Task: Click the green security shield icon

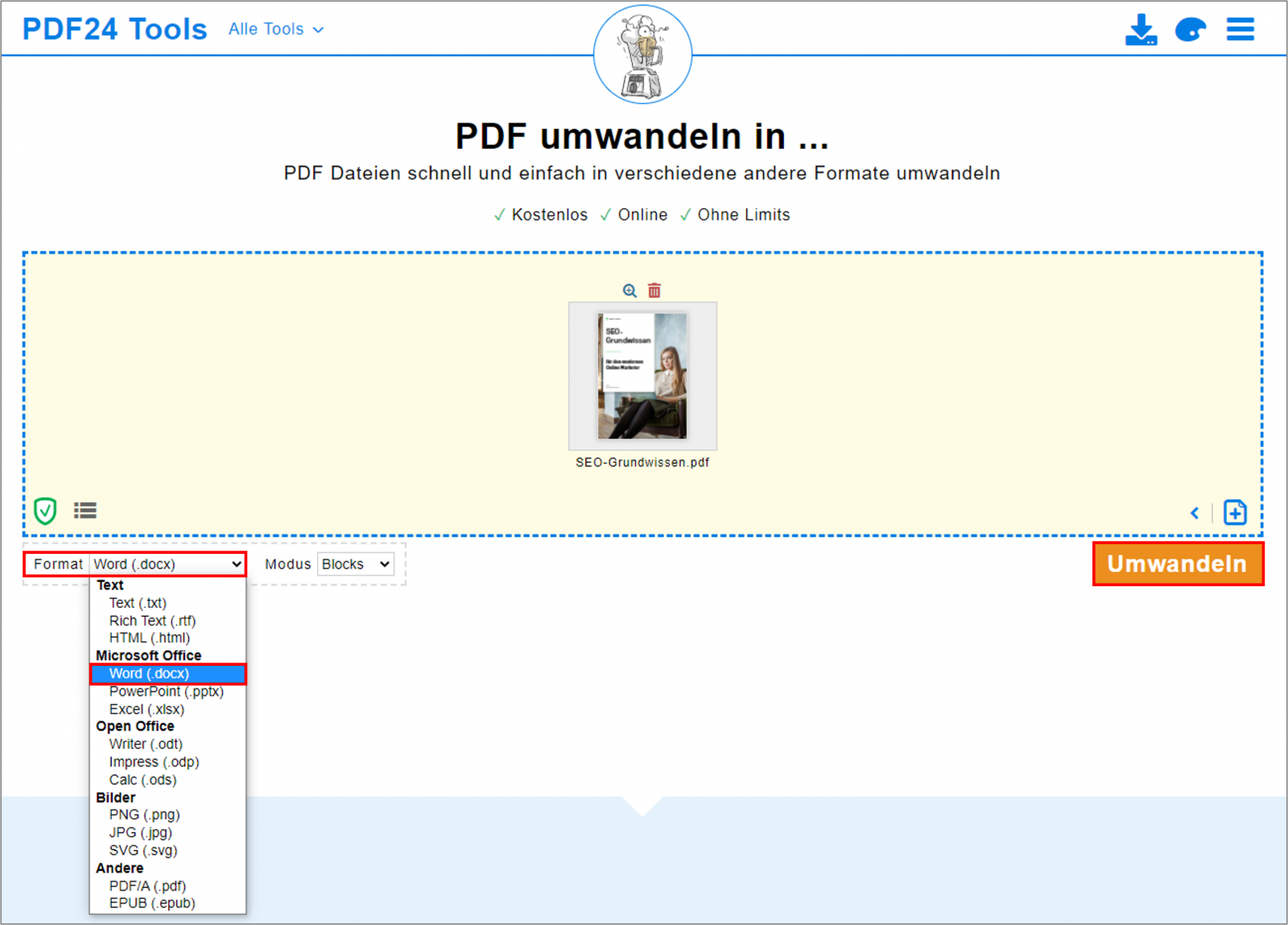Action: click(46, 510)
